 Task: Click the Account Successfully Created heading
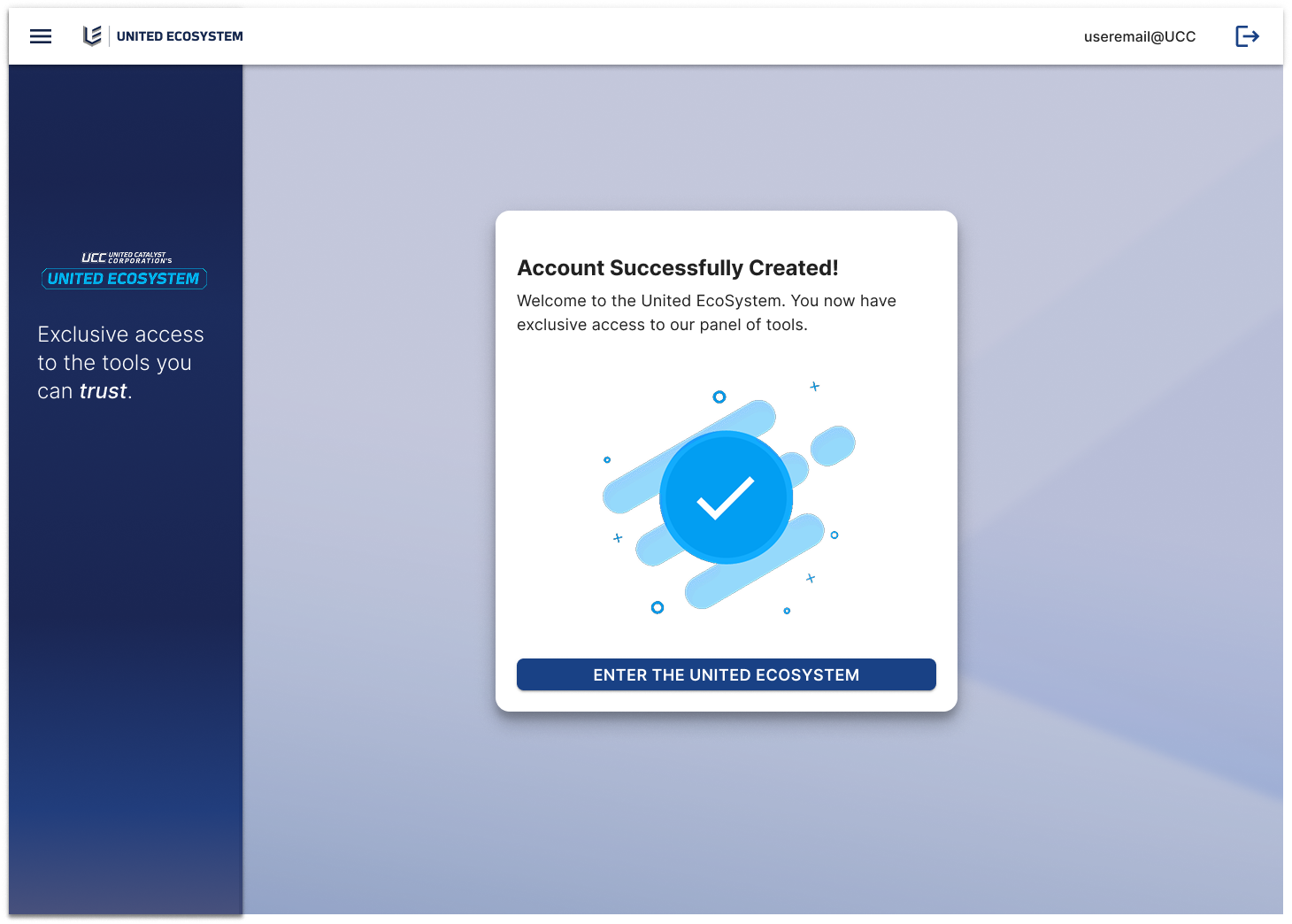(x=678, y=268)
